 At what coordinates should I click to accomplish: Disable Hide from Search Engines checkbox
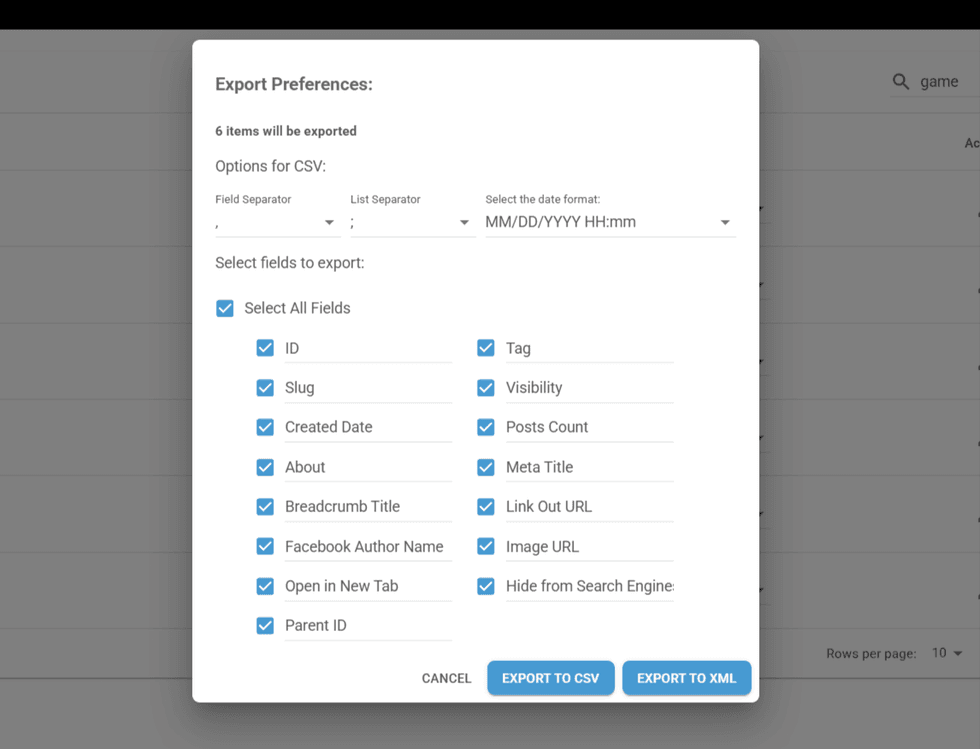[x=486, y=586]
